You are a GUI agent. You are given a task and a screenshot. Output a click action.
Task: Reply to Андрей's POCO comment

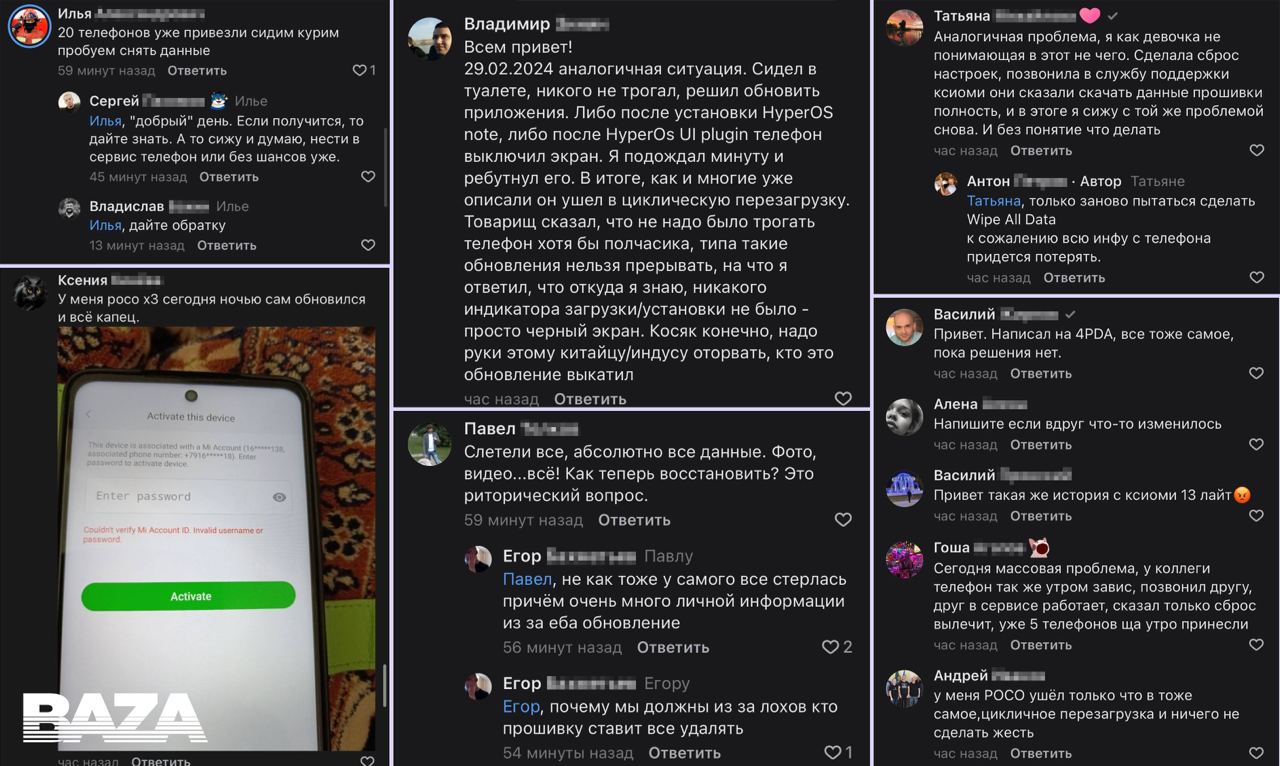(1040, 754)
